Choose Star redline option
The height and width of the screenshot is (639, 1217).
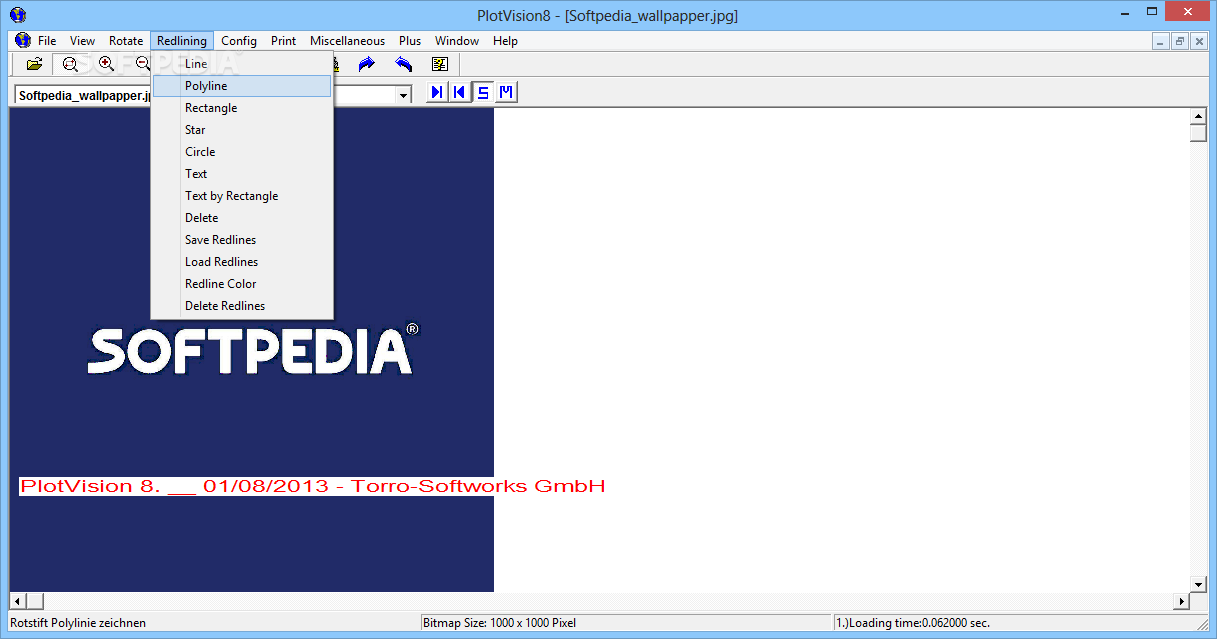pos(242,130)
